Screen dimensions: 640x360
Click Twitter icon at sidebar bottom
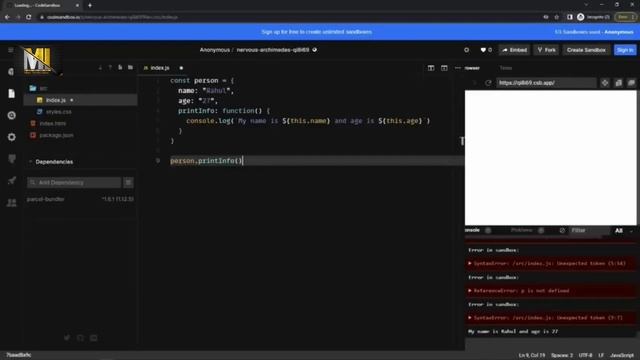67,338
